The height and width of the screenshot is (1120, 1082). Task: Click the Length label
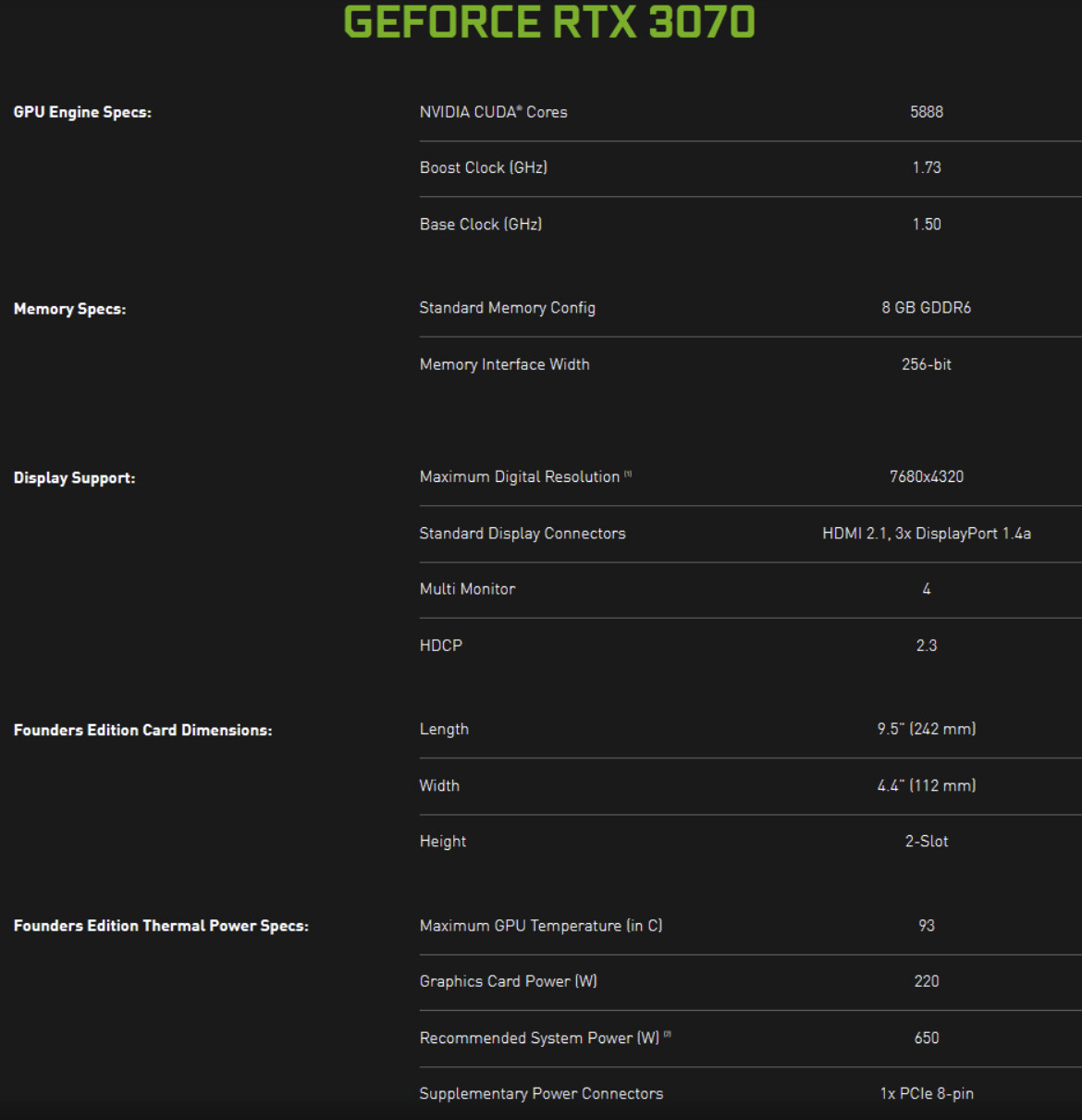coord(444,730)
